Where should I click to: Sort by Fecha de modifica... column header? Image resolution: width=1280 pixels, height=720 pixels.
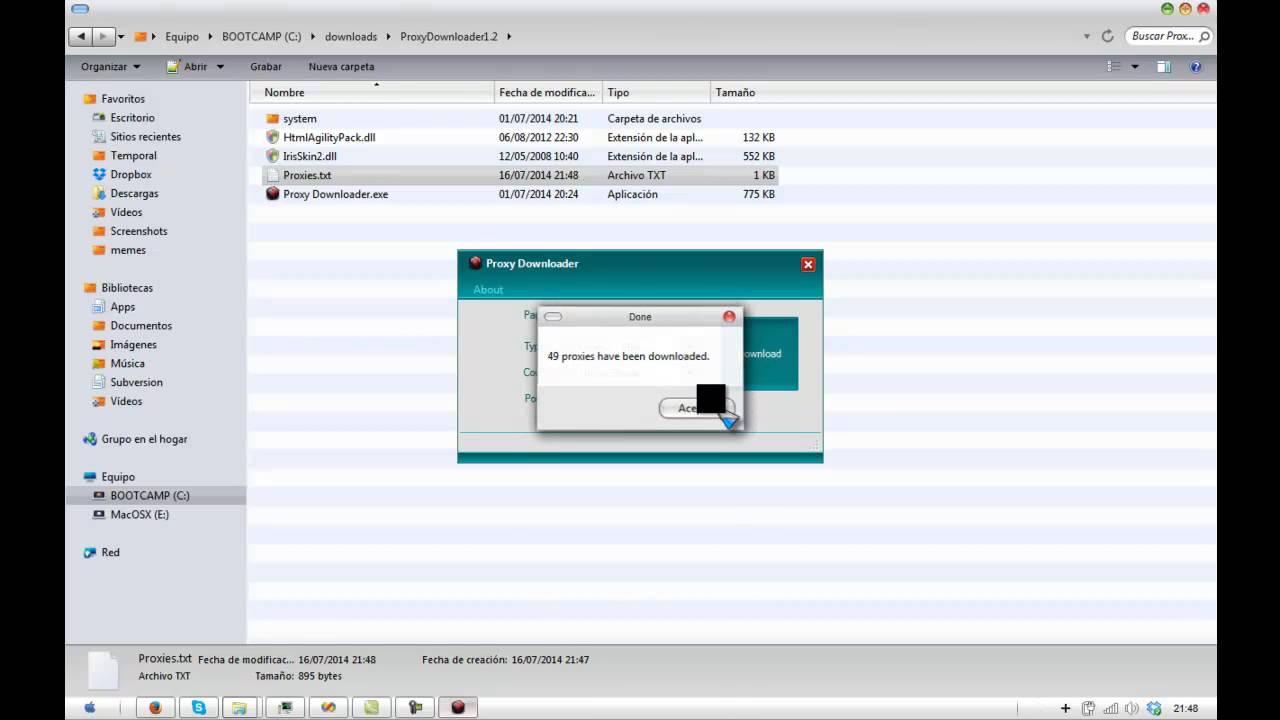pos(548,92)
